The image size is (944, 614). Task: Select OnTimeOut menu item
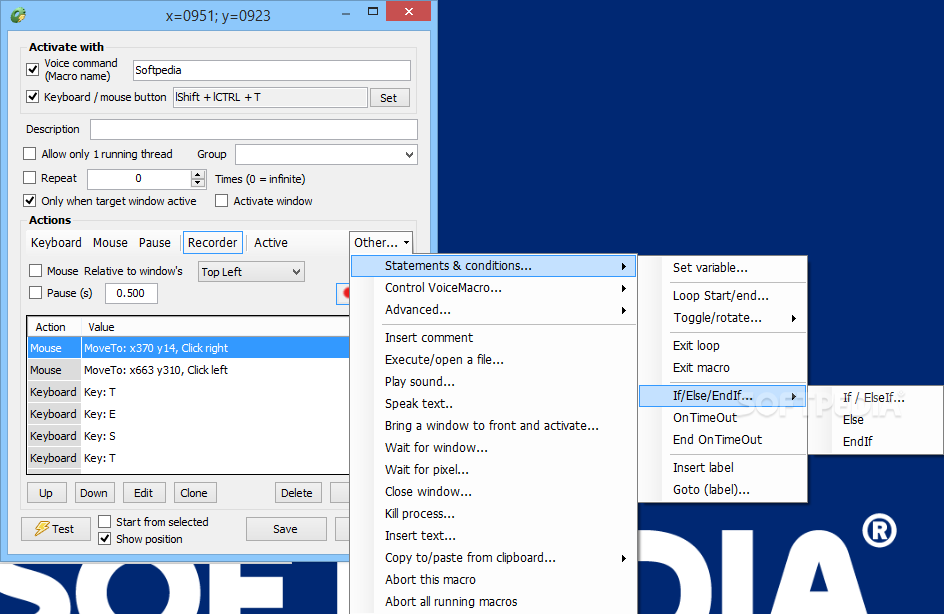coord(722,418)
